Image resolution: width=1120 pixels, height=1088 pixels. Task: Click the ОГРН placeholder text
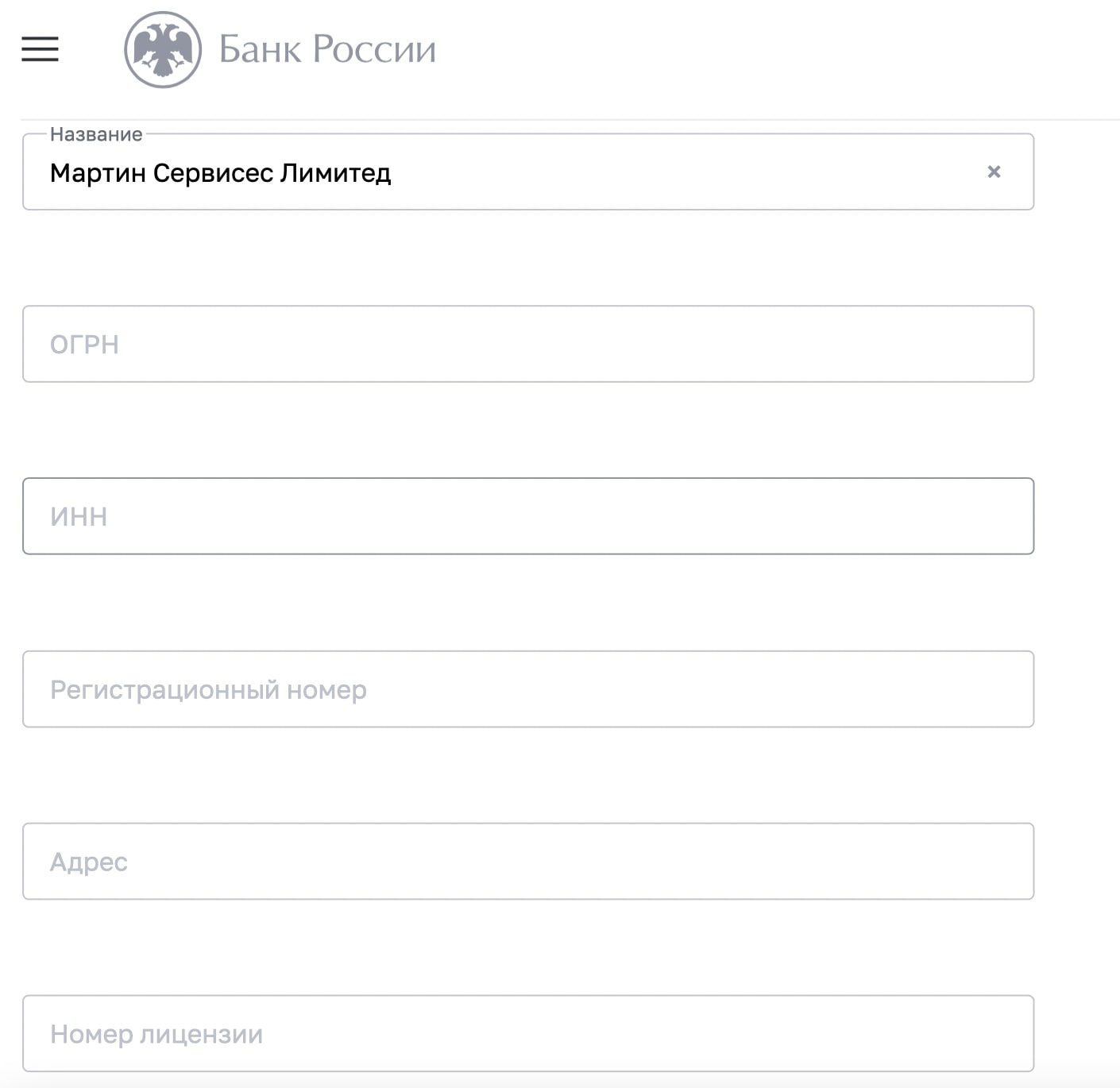[x=84, y=345]
